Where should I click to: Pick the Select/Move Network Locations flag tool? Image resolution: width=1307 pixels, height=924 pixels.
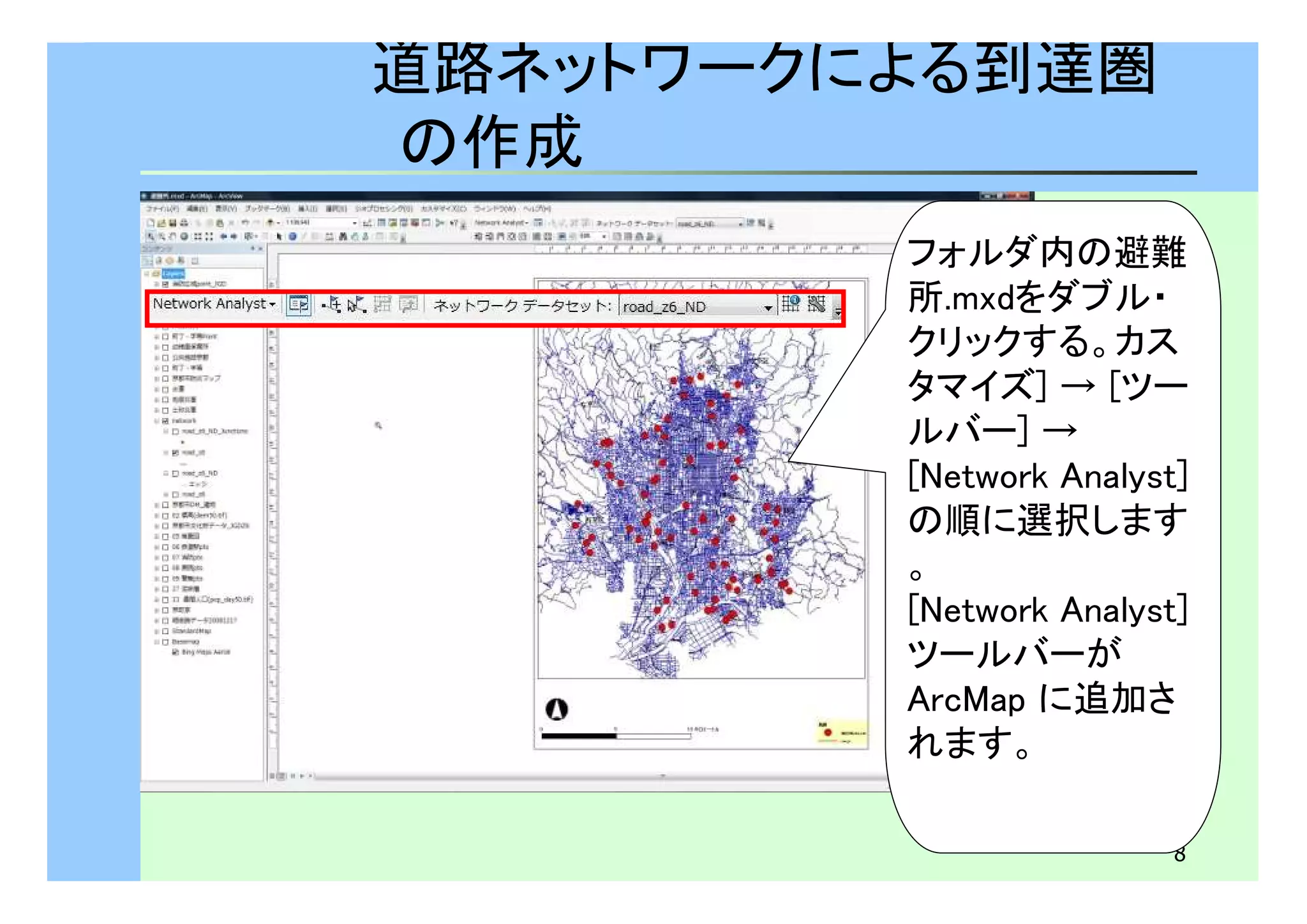coord(357,304)
